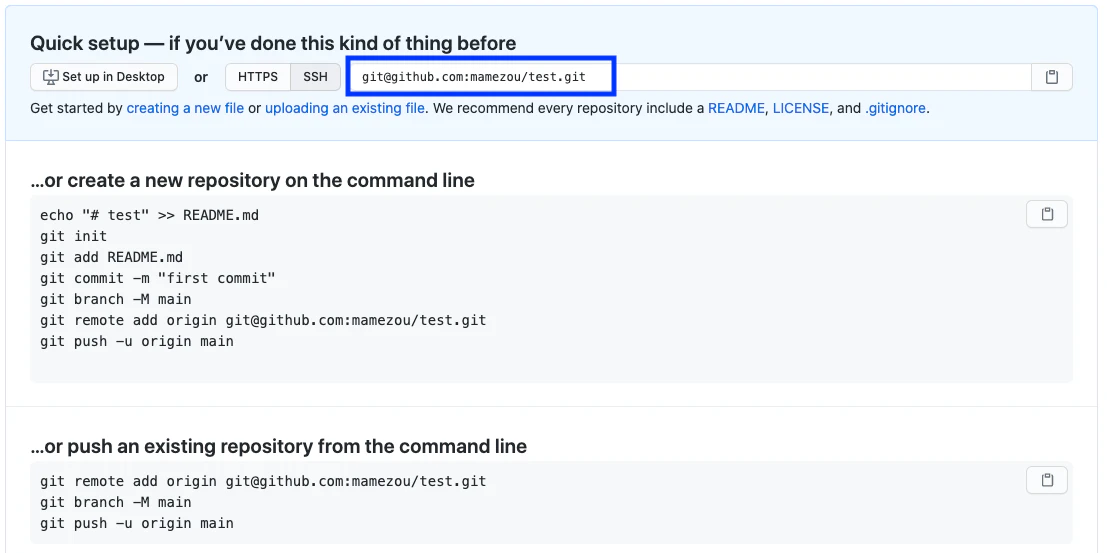Focus the git@github.com:mamezou/test.git URL field

[688, 77]
